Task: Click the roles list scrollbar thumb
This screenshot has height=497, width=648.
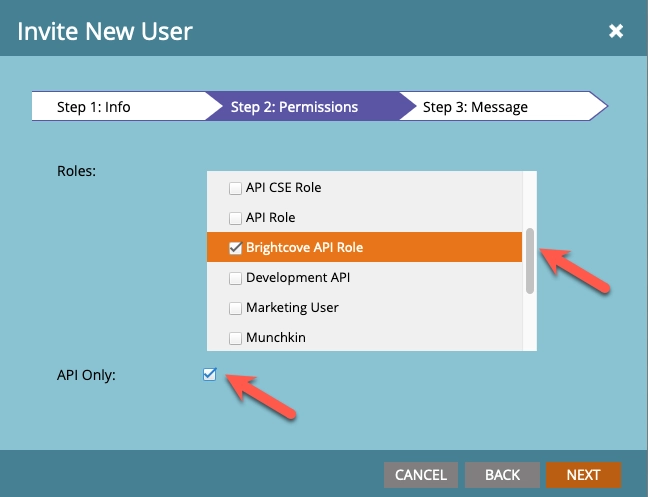Action: tap(530, 261)
